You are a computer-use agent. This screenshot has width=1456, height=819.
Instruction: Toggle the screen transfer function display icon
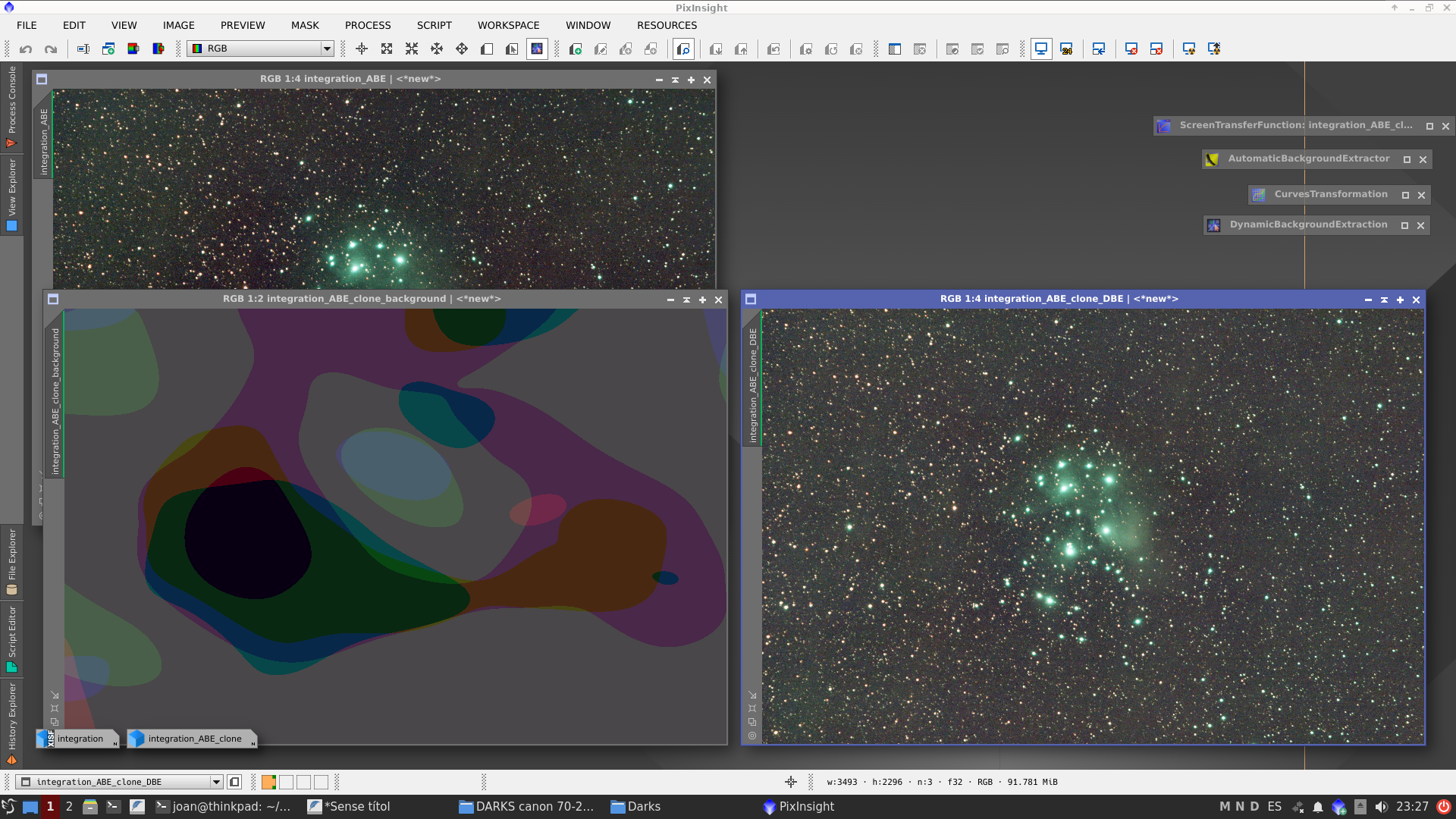point(1041,49)
